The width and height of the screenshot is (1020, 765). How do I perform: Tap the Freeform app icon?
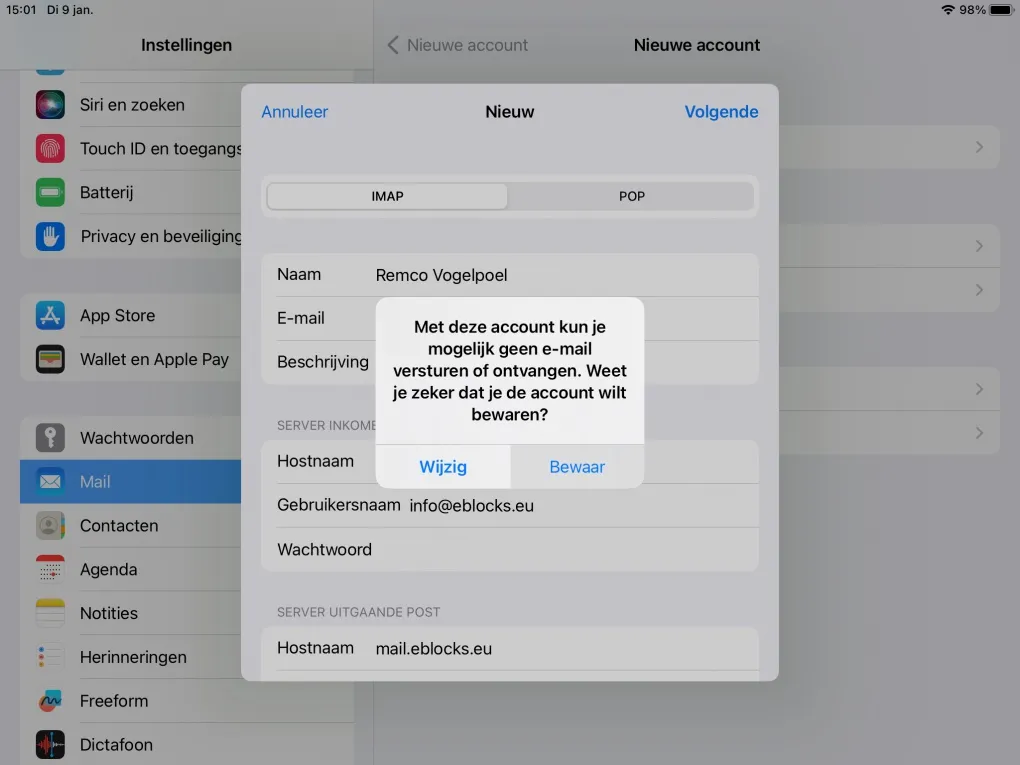[x=50, y=701]
